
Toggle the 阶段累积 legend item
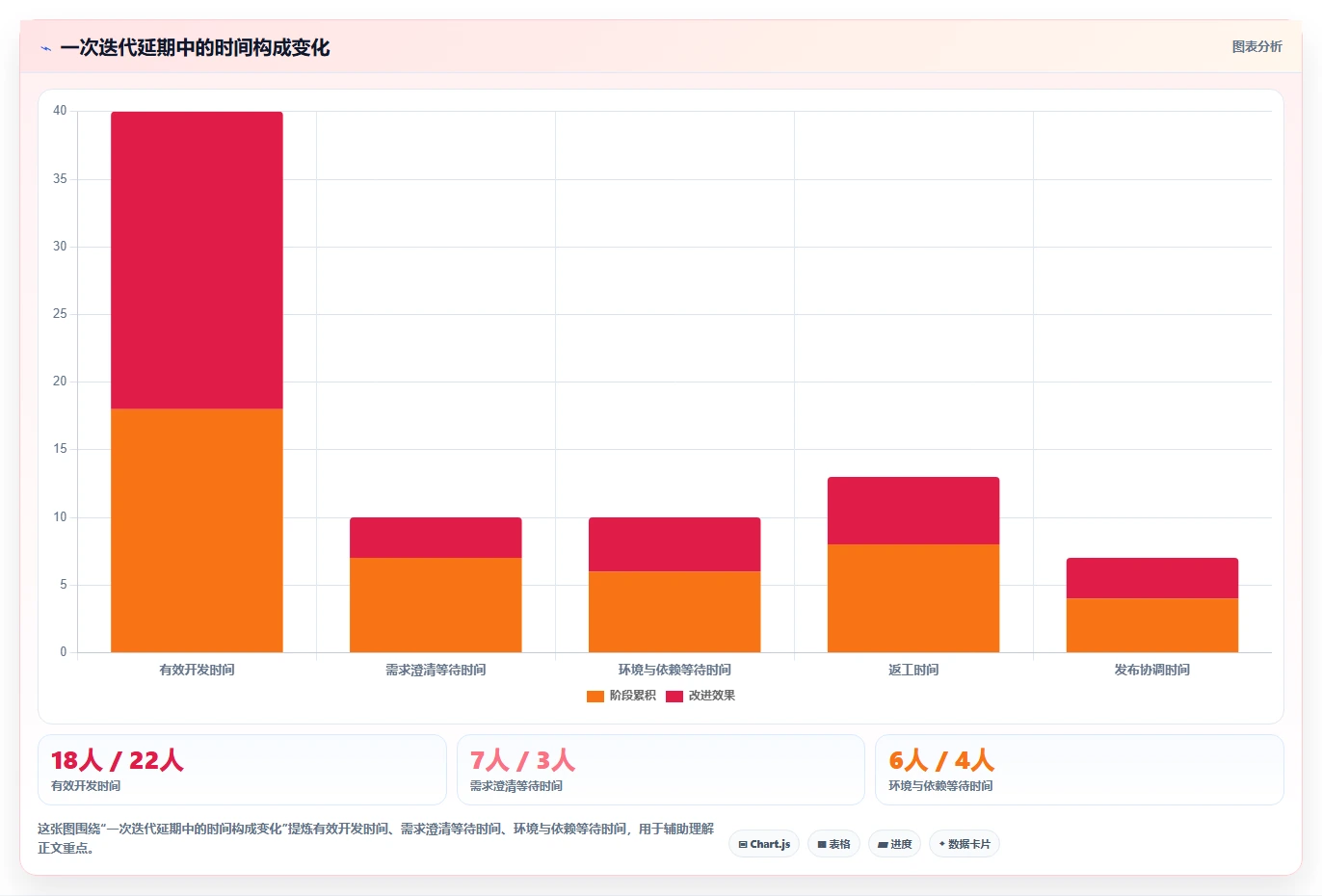coord(621,696)
